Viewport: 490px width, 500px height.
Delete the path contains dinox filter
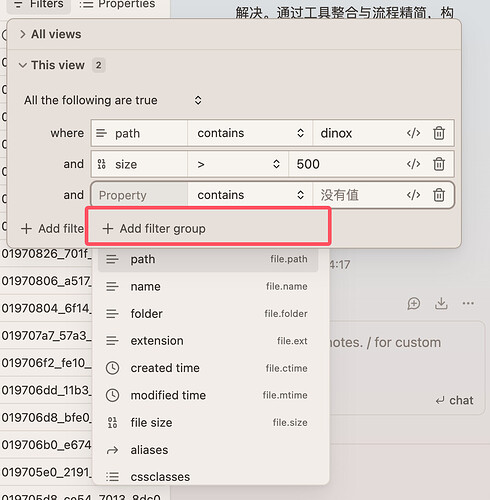pyautogui.click(x=439, y=133)
